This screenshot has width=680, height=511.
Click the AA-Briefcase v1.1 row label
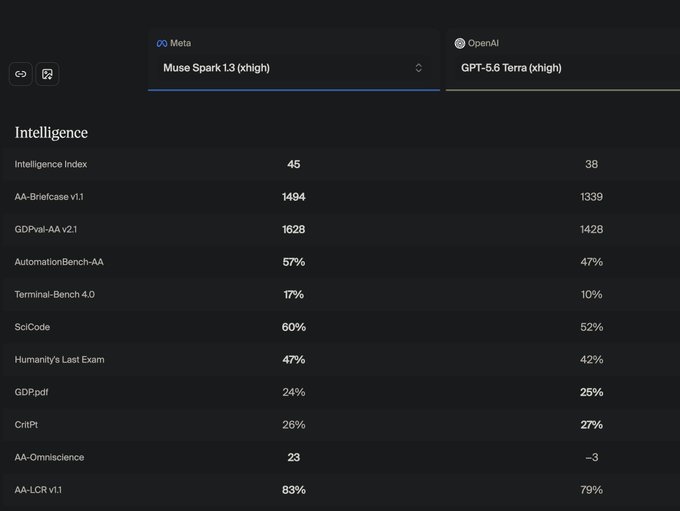coord(49,197)
